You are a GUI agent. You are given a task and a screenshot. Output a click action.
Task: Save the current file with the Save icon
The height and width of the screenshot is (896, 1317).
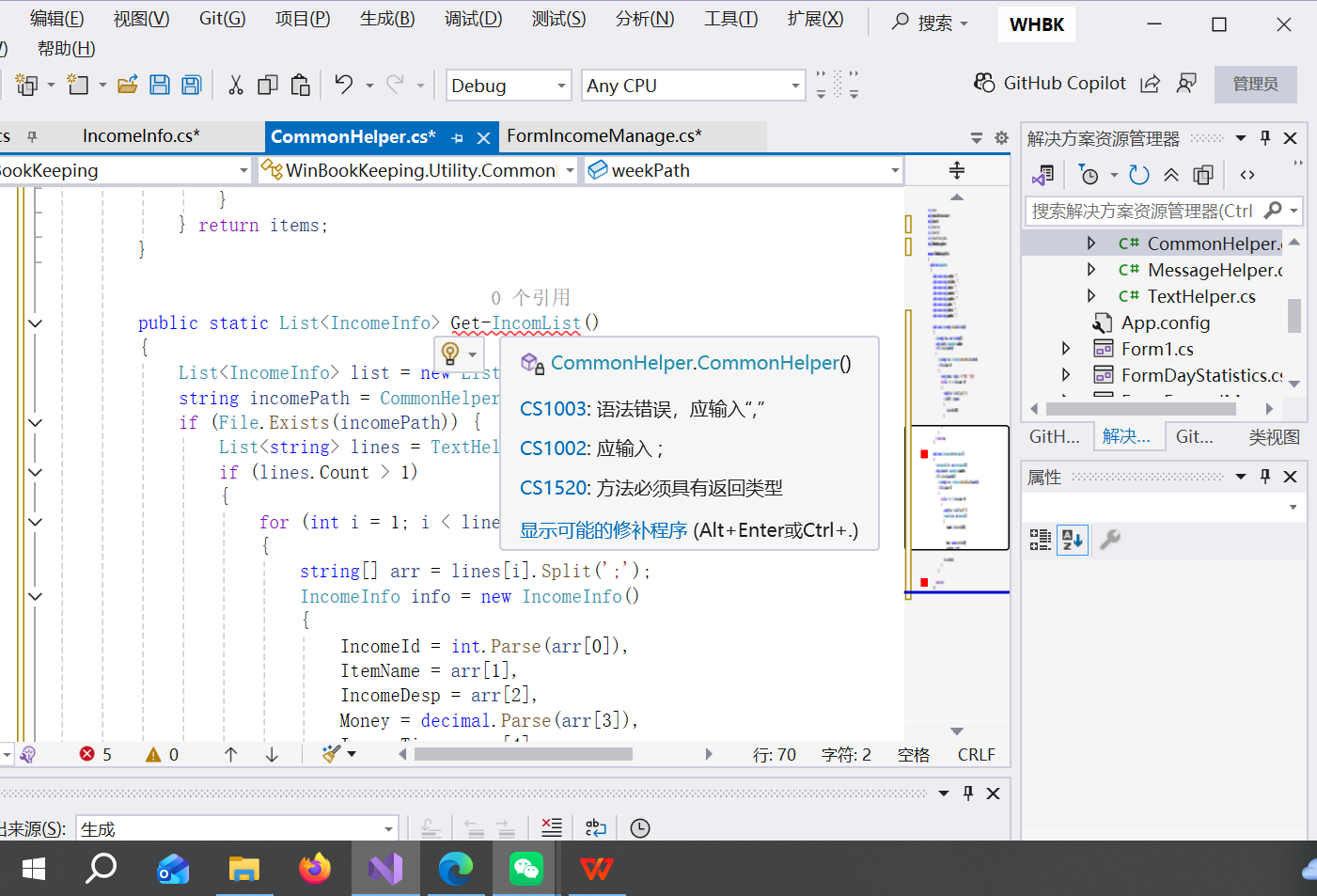[160, 86]
